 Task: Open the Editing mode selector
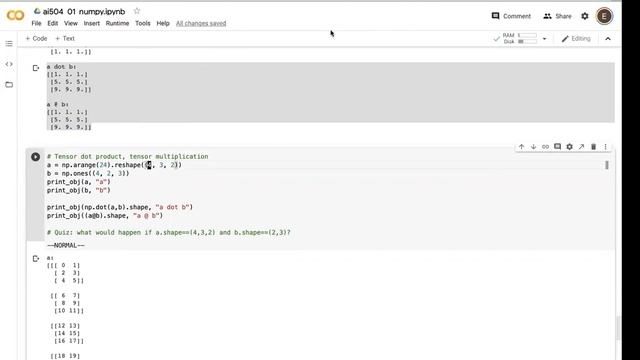pos(576,38)
